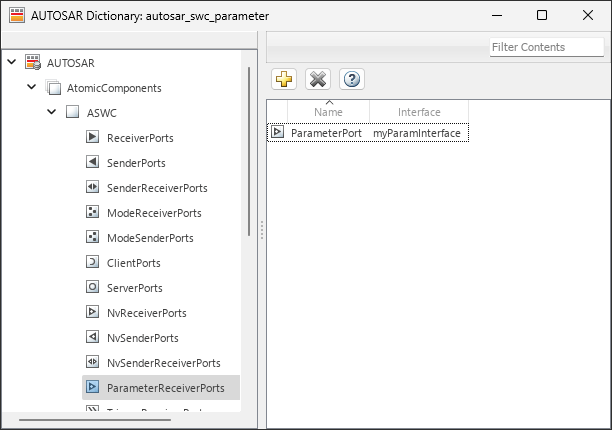
Task: Click the yellow plus Add port icon
Action: tap(284, 80)
